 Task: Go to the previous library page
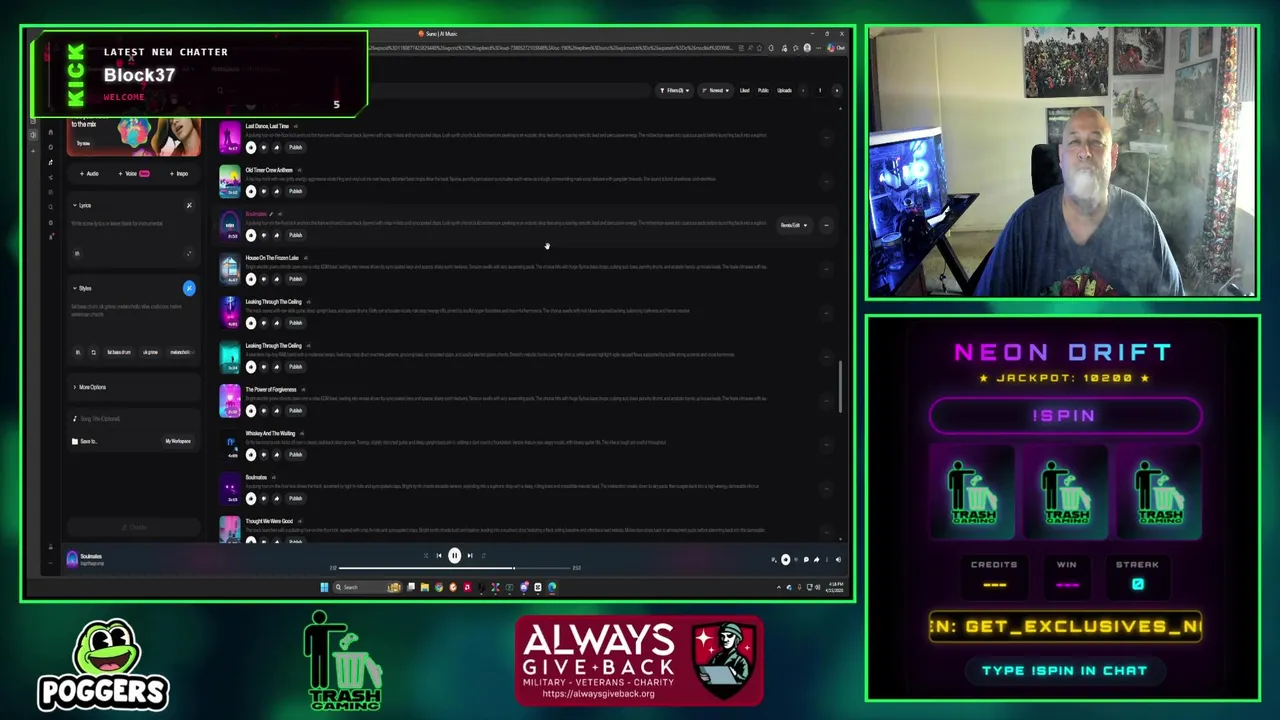[x=805, y=91]
